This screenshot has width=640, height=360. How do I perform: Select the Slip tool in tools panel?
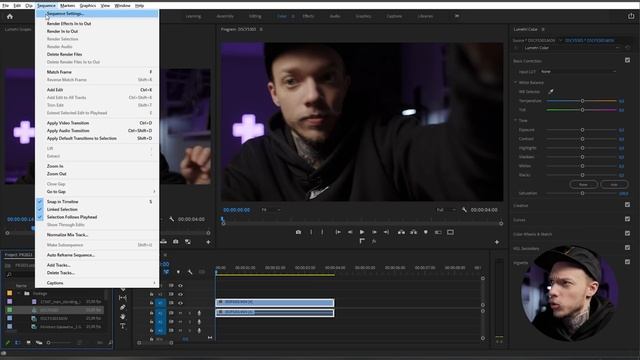tap(123, 298)
